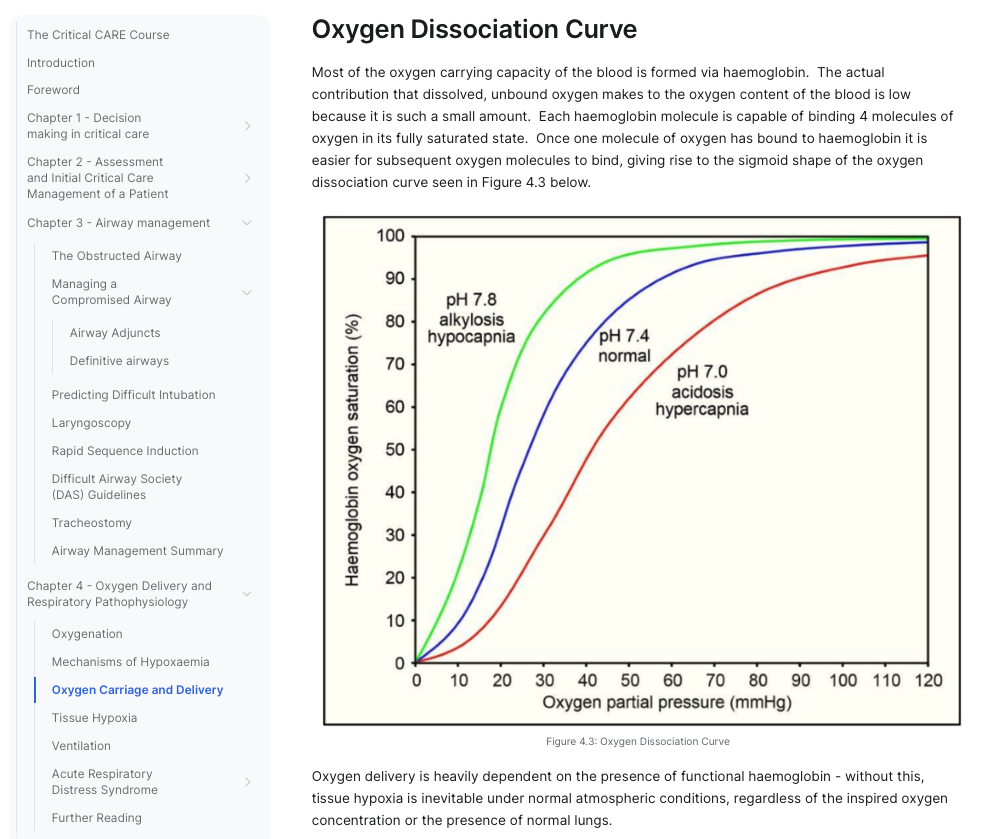This screenshot has height=839, width=1003.
Task: Open Acute Respiratory Distress Syndrome page
Action: click(104, 781)
